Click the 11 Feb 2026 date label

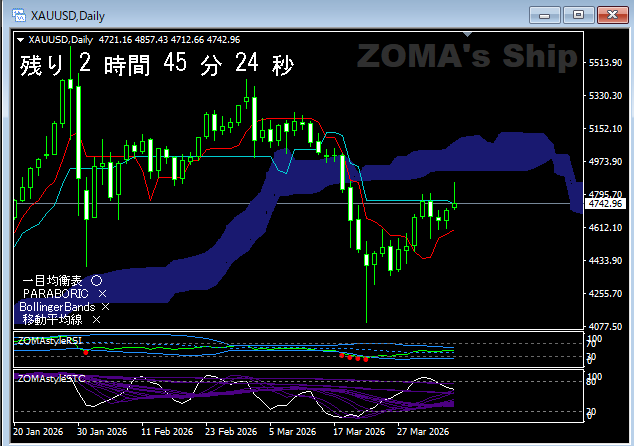tap(167, 432)
